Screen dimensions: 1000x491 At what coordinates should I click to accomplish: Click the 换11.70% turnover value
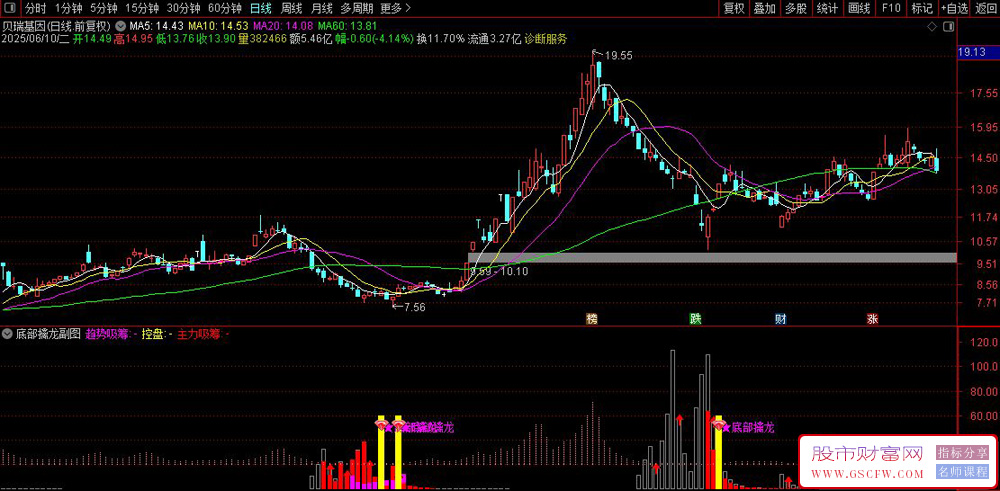point(440,39)
